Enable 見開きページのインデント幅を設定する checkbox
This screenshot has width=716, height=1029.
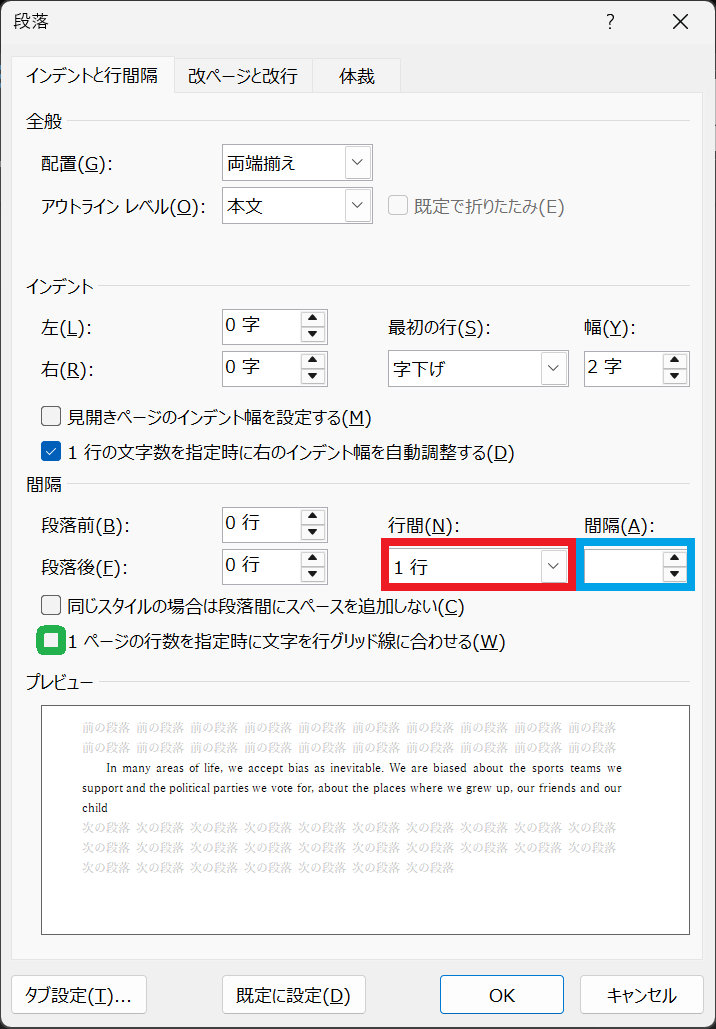[51, 416]
